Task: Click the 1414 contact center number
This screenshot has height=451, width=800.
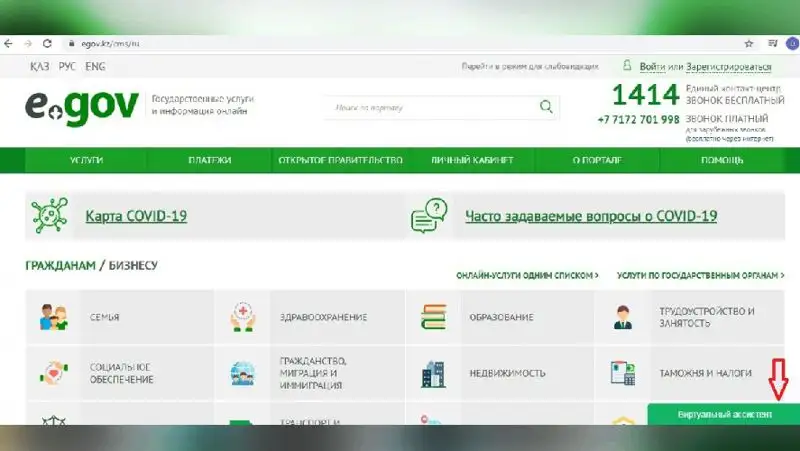Action: coord(645,95)
